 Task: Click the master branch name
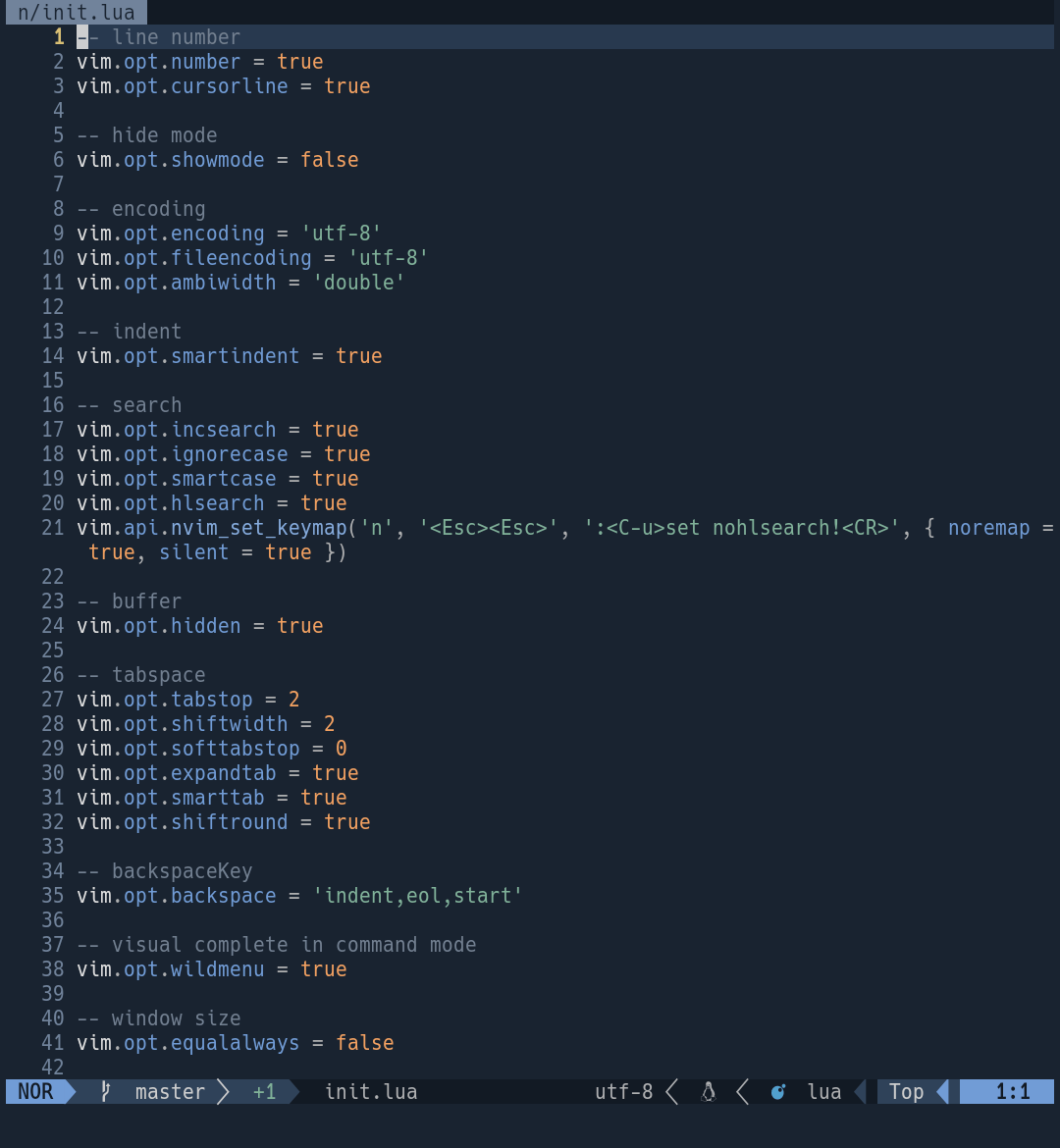170,1092
